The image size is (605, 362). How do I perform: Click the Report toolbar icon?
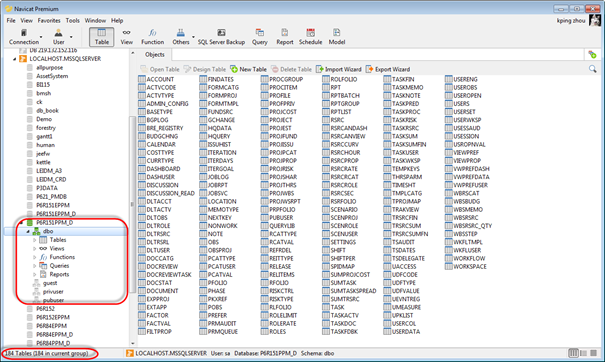pos(285,37)
